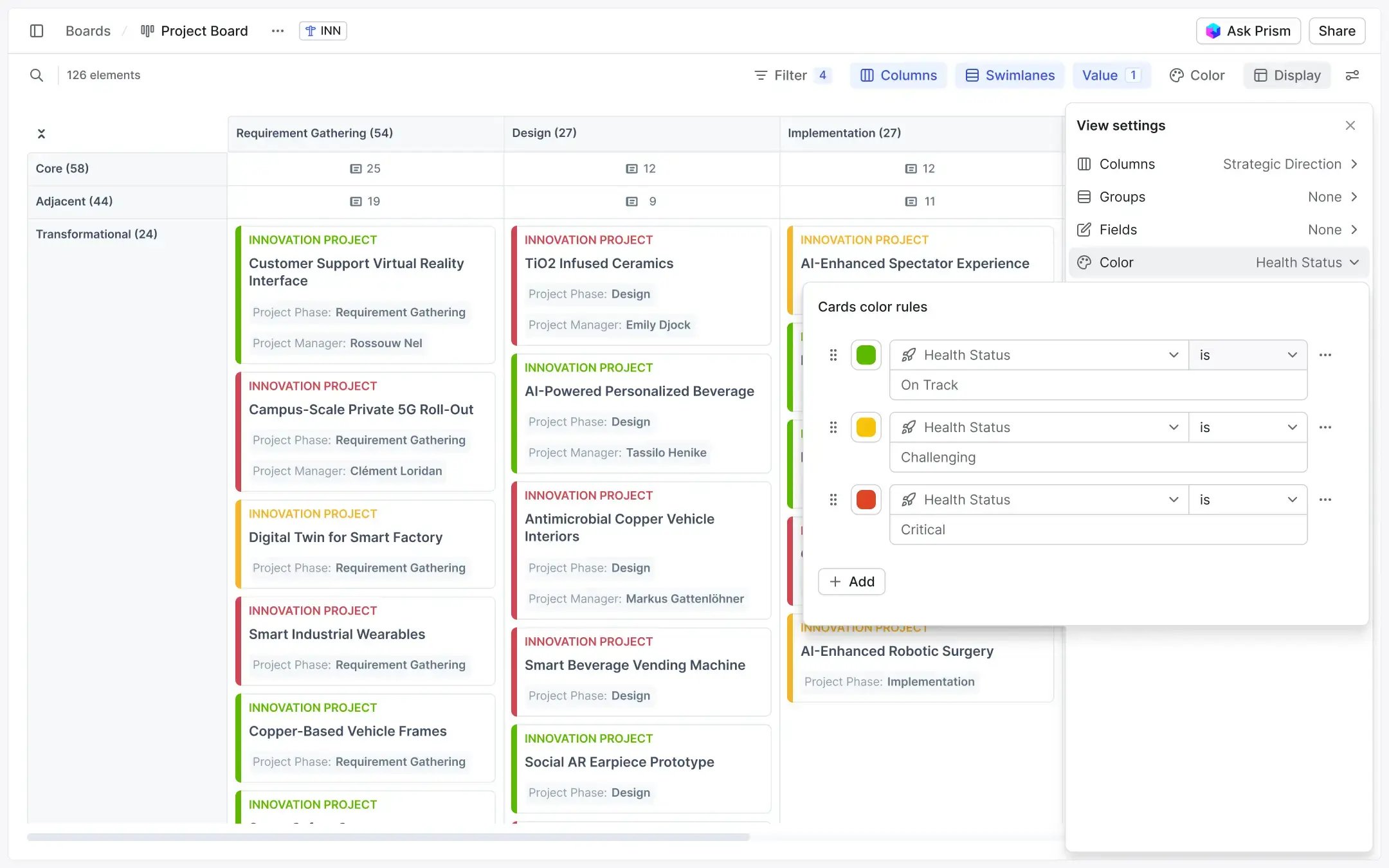Expand the 'is' operator dropdown for Challenging rule

(1247, 427)
